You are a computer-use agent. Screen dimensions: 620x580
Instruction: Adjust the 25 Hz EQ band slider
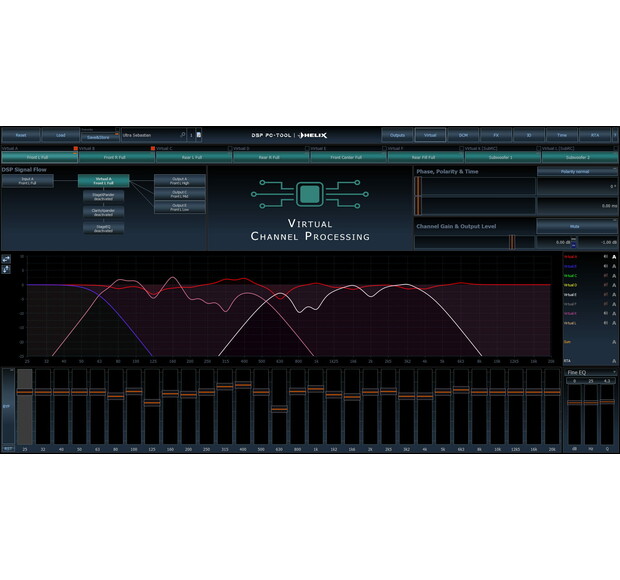click(x=25, y=393)
